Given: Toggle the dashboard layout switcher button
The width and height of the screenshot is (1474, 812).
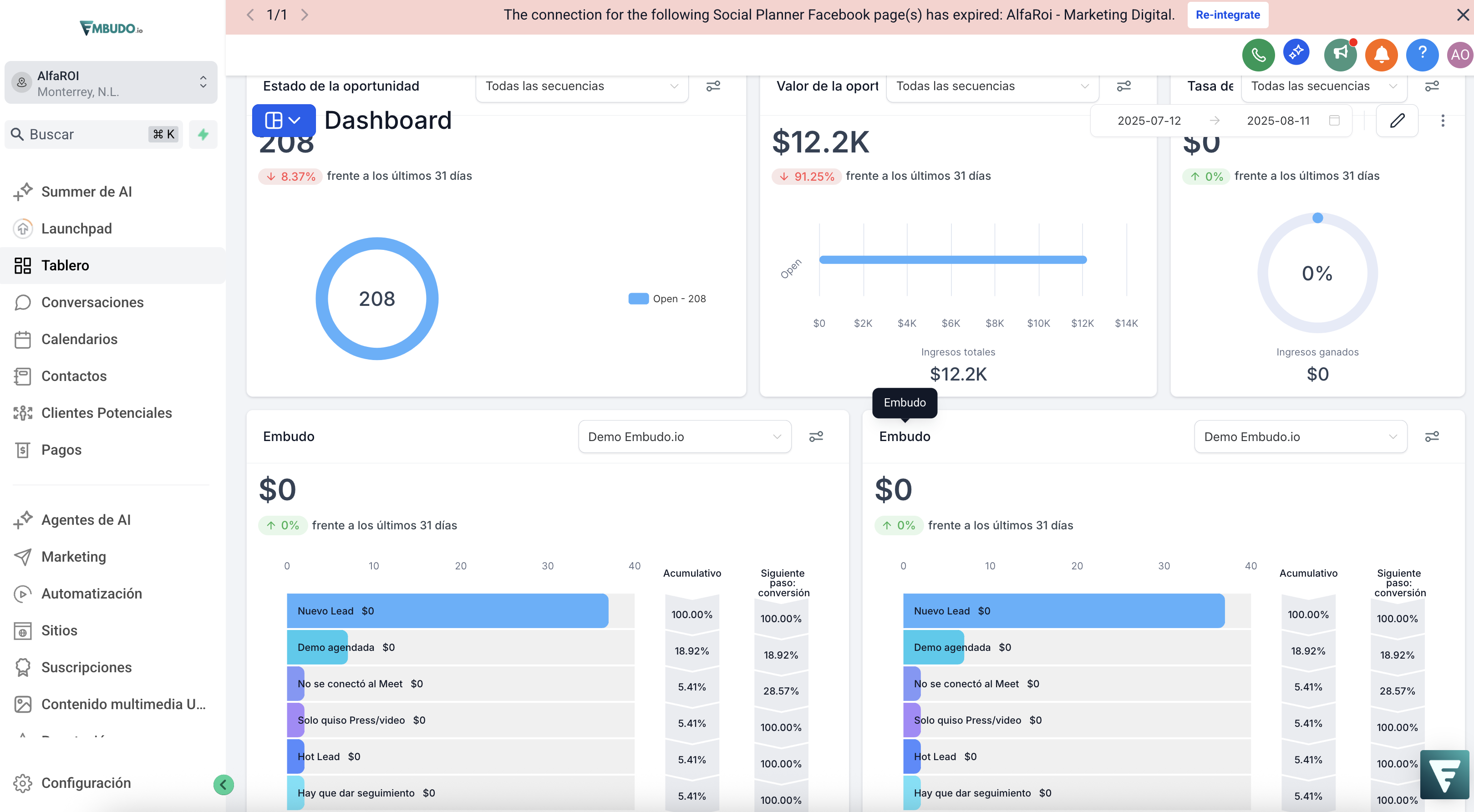Looking at the screenshot, I should coord(283,120).
